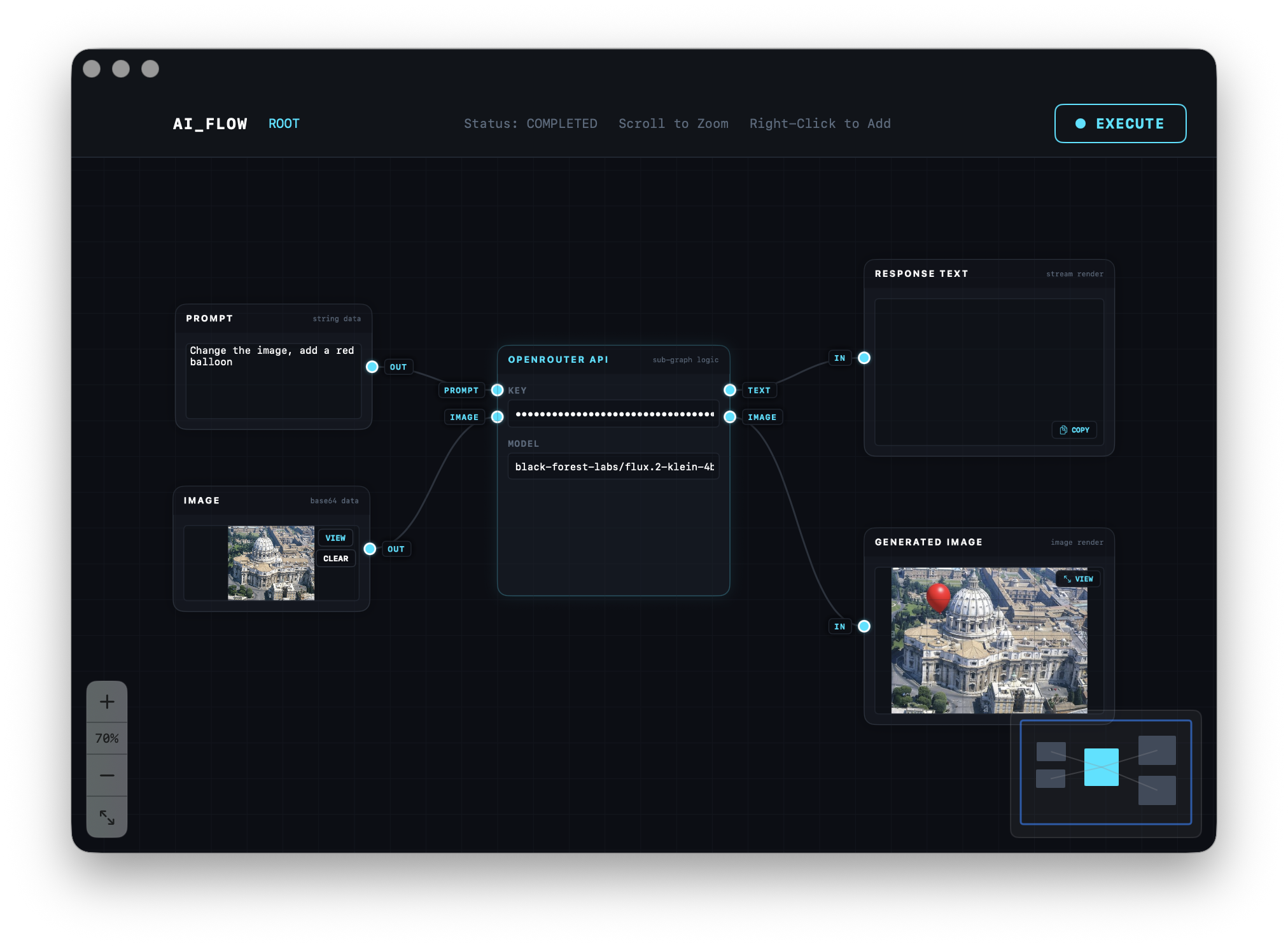Screen dimensions: 1288x947
Task: Click the AI_FLOW title
Action: tap(210, 123)
